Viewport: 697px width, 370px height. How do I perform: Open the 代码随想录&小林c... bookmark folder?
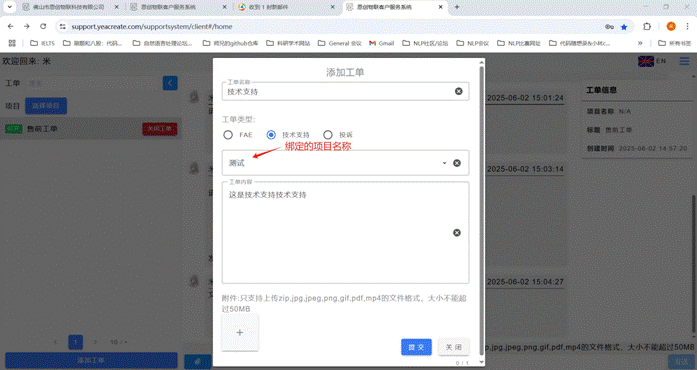(580, 43)
